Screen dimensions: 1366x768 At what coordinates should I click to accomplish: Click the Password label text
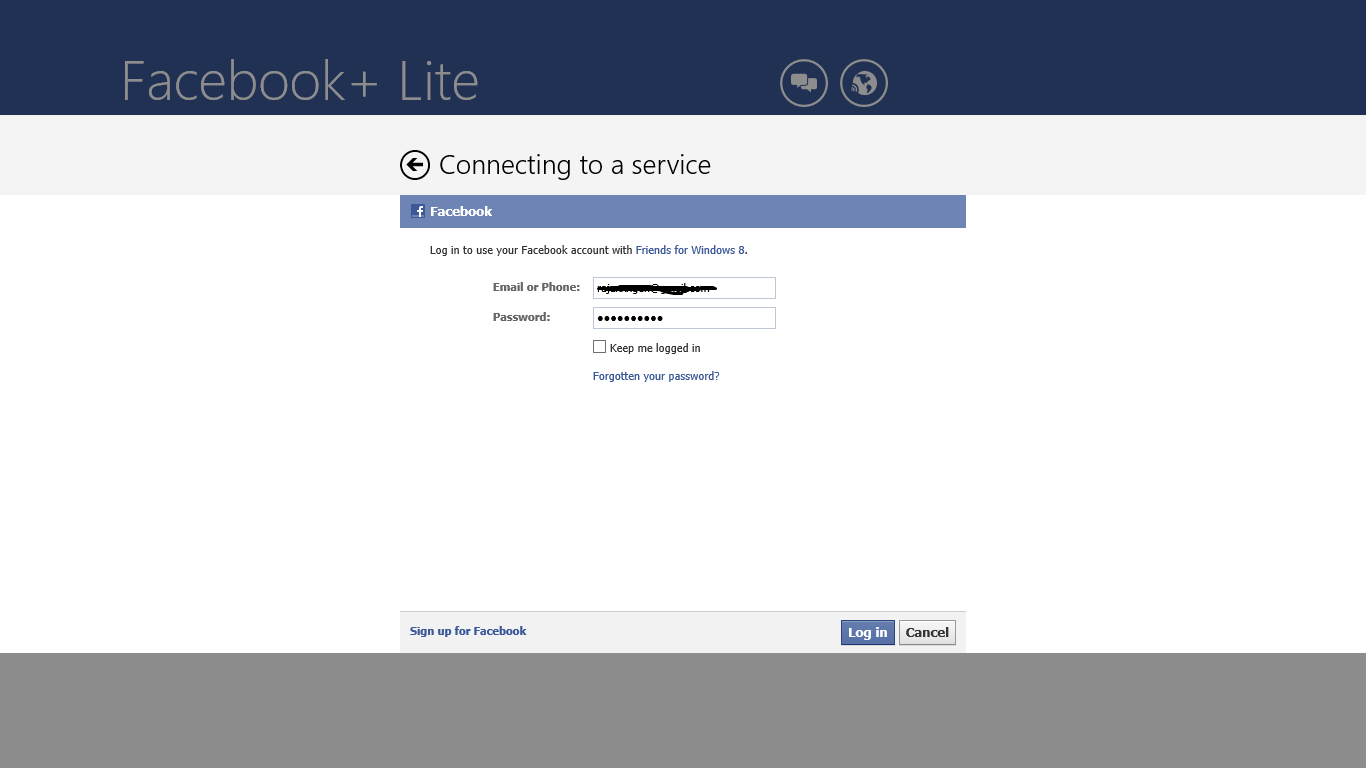pyautogui.click(x=521, y=317)
